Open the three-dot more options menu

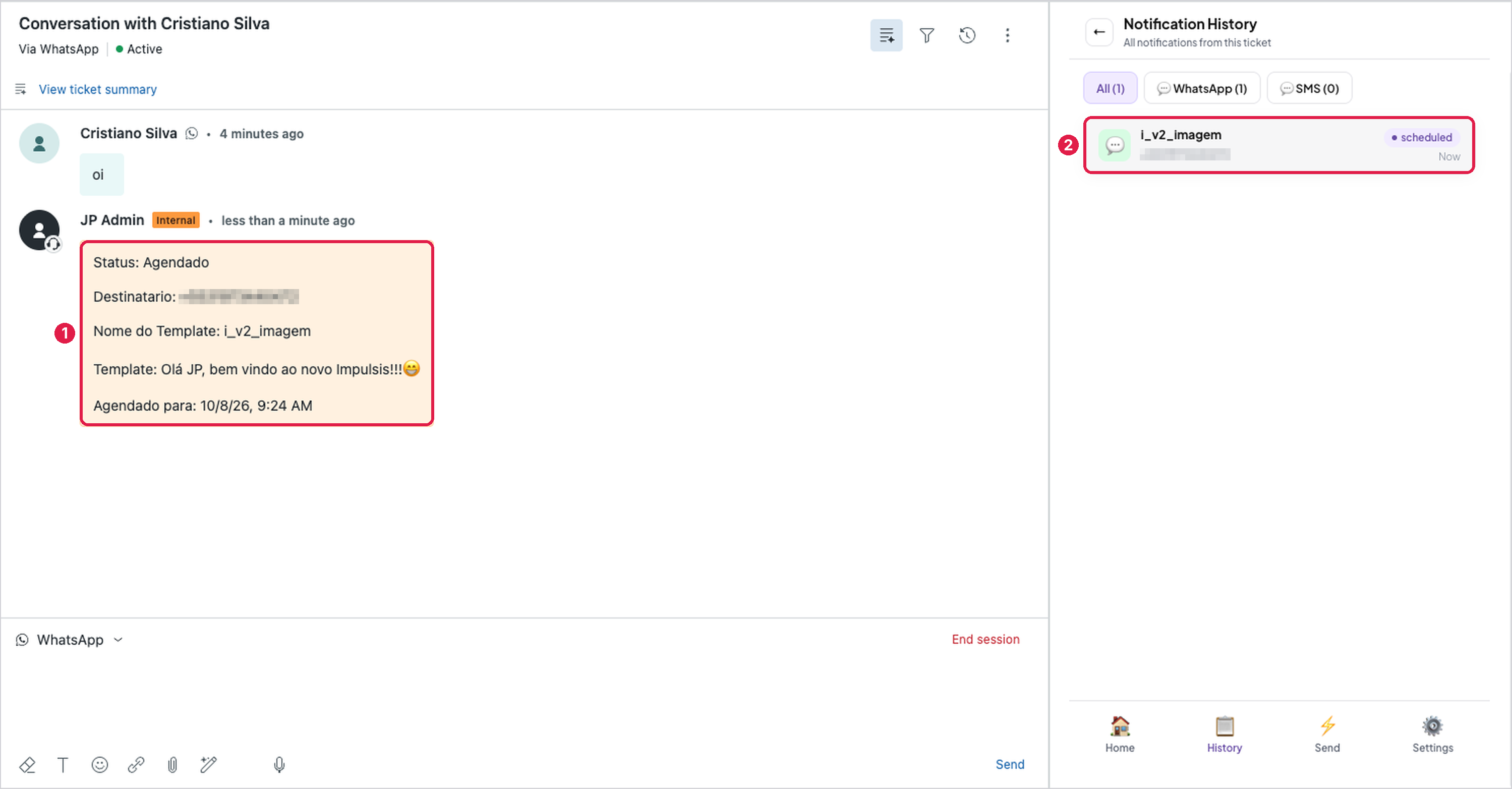pos(1007,35)
